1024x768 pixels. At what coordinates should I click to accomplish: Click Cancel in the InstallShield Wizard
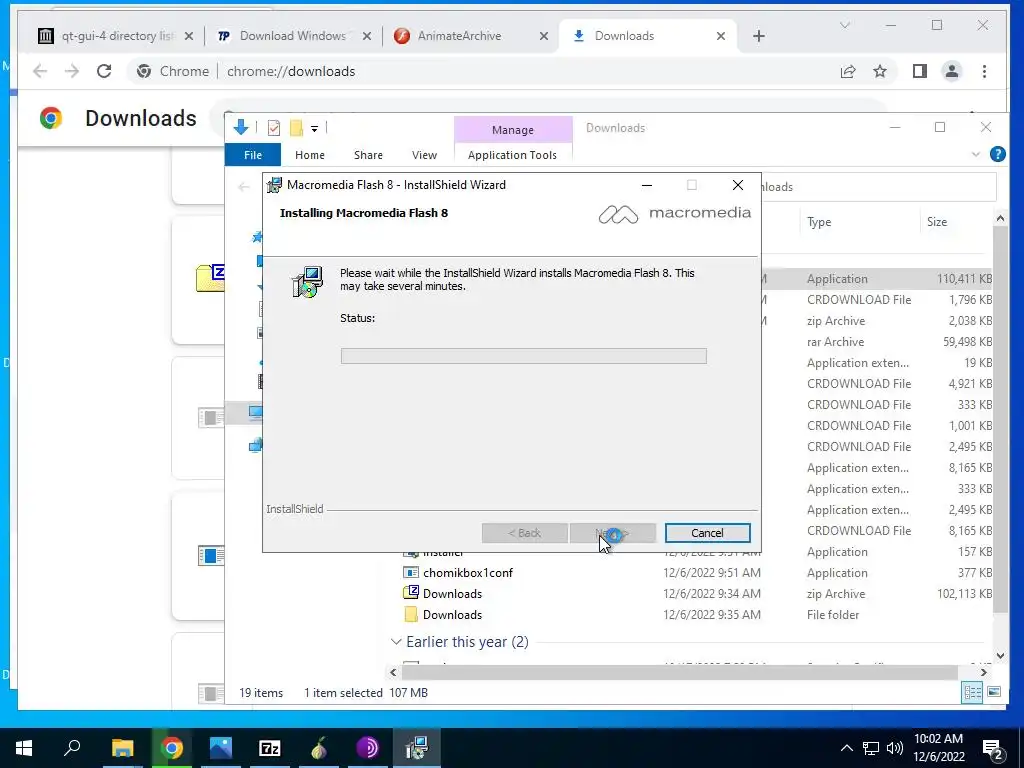pyautogui.click(x=707, y=533)
